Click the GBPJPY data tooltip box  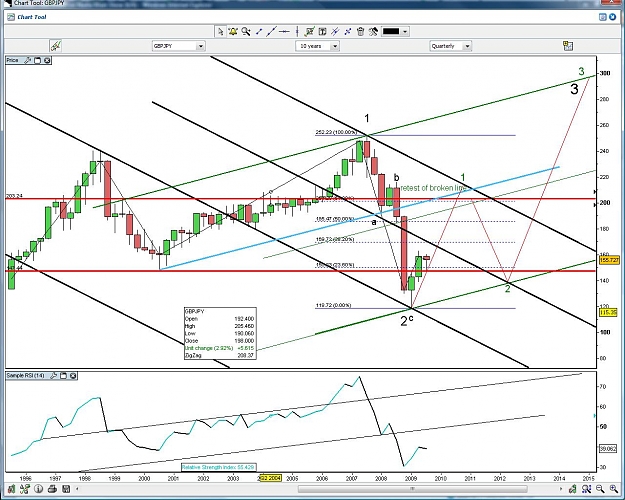pyautogui.click(x=220, y=333)
